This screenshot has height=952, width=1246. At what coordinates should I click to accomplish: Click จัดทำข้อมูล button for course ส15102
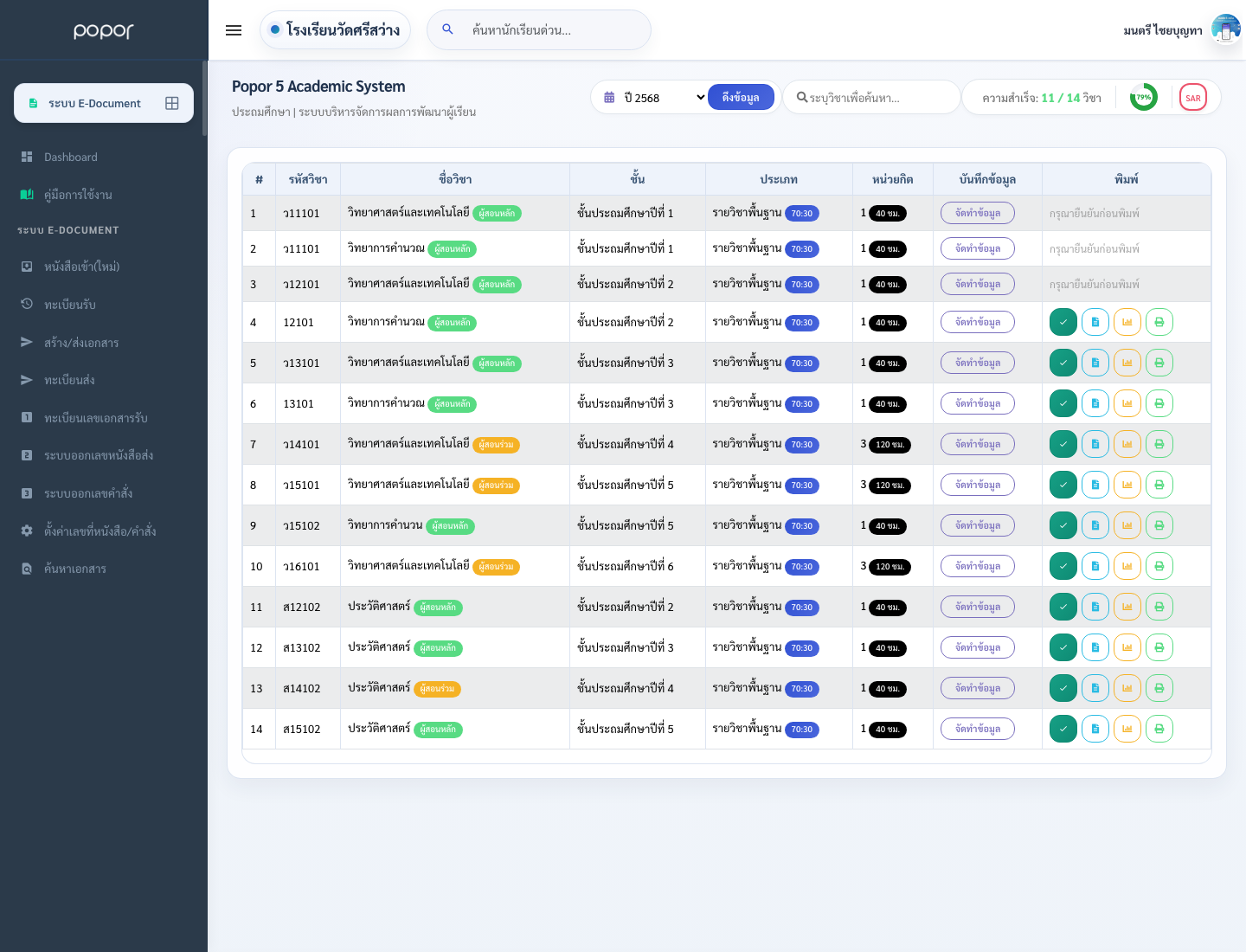[978, 729]
